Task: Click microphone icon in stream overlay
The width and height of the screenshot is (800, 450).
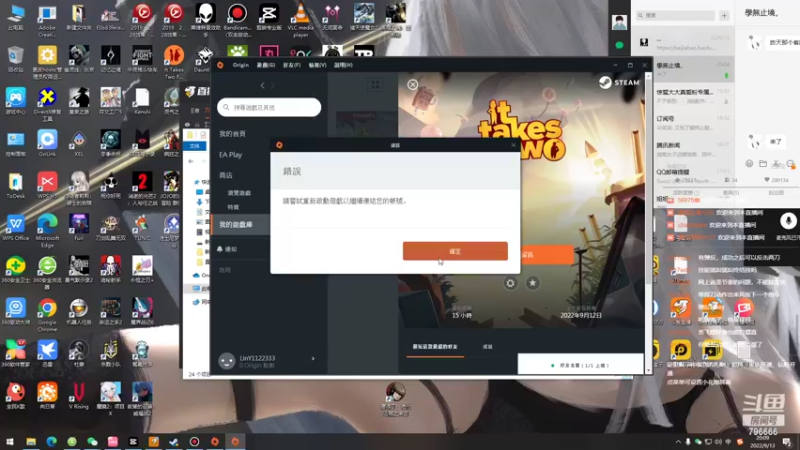Action: click(x=788, y=221)
